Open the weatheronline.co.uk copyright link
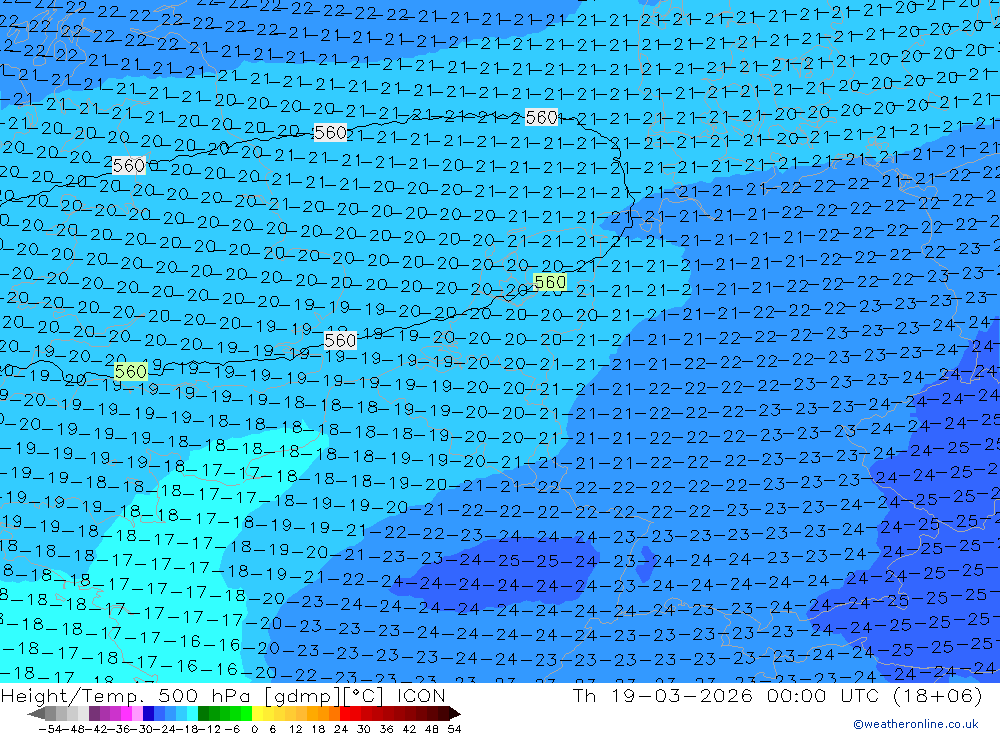Viewport: 1000px width, 733px height. tap(915, 724)
